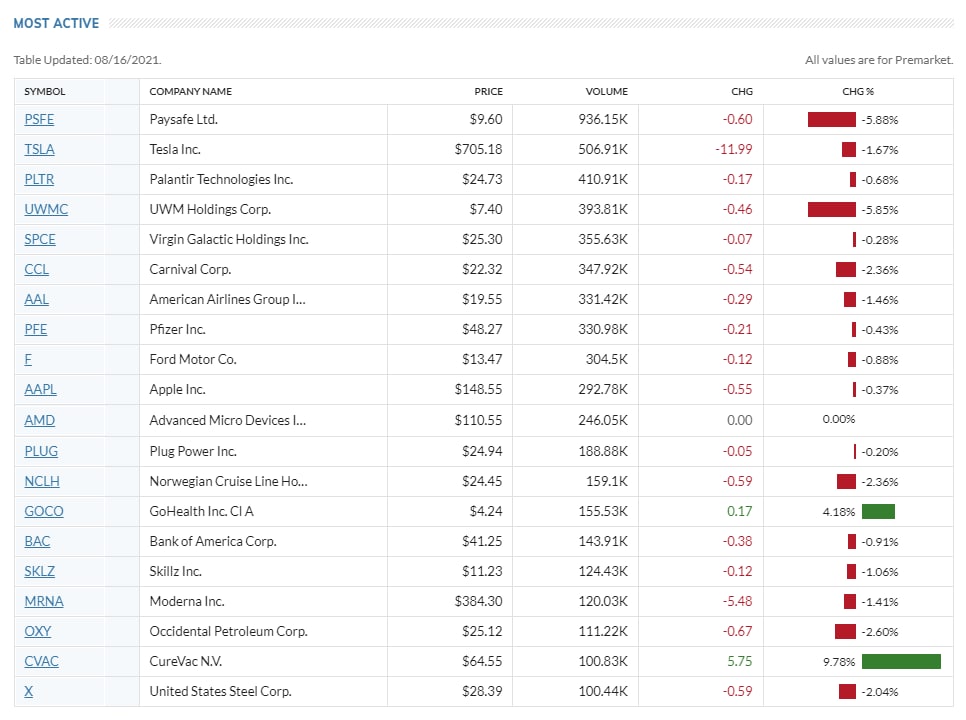The width and height of the screenshot is (966, 720).
Task: Open the AAL symbol link
Action: coord(36,299)
